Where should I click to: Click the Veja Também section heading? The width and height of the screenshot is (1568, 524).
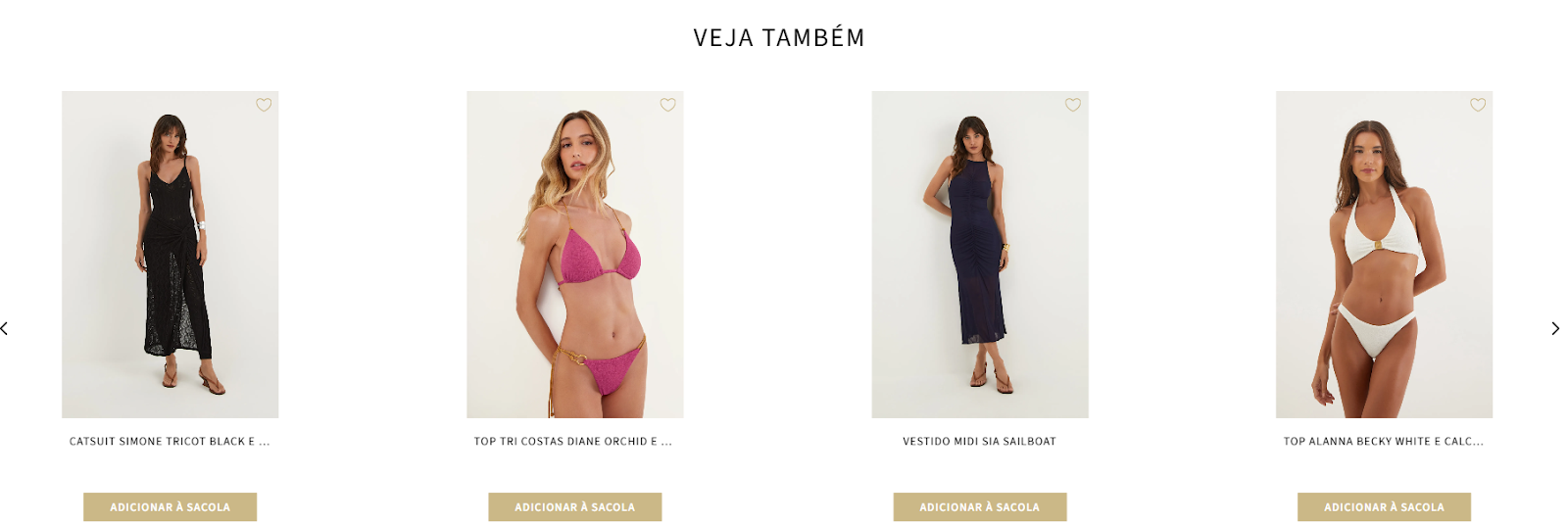pyautogui.click(x=779, y=37)
